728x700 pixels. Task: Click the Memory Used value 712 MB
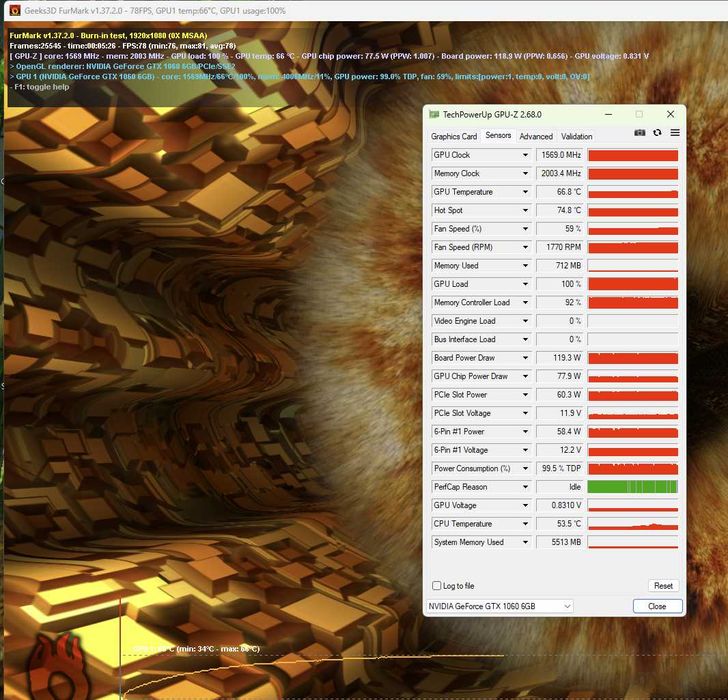tap(560, 266)
